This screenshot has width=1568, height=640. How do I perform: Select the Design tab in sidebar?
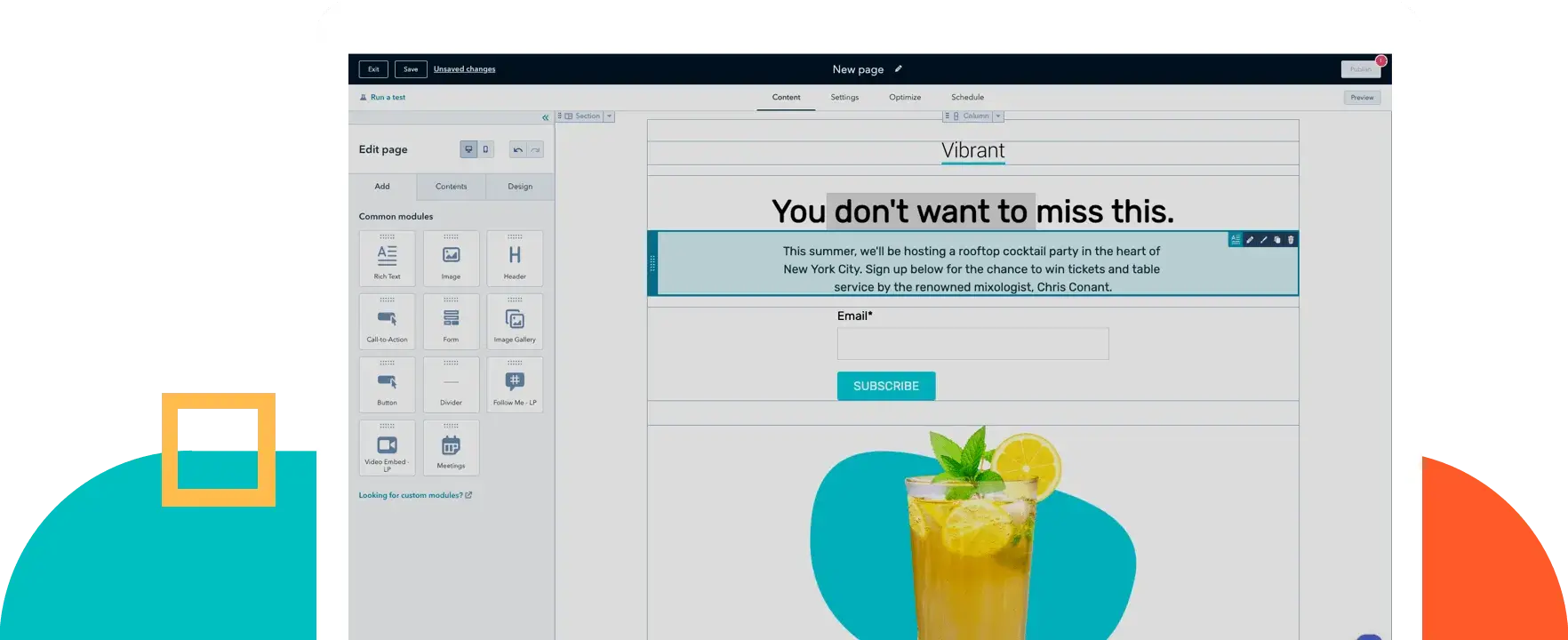(x=520, y=187)
